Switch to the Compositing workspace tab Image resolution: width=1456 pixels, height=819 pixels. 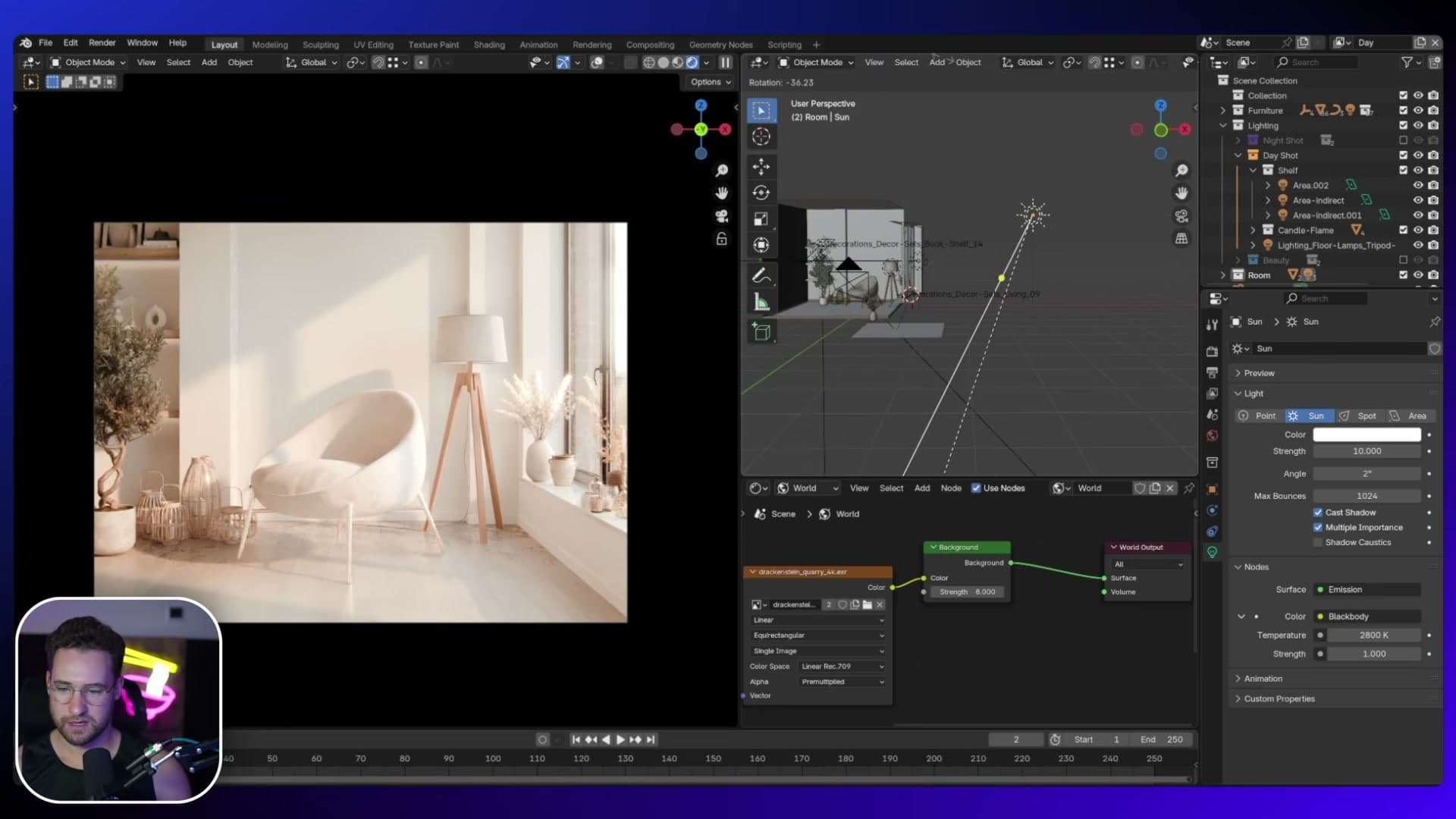(x=650, y=45)
